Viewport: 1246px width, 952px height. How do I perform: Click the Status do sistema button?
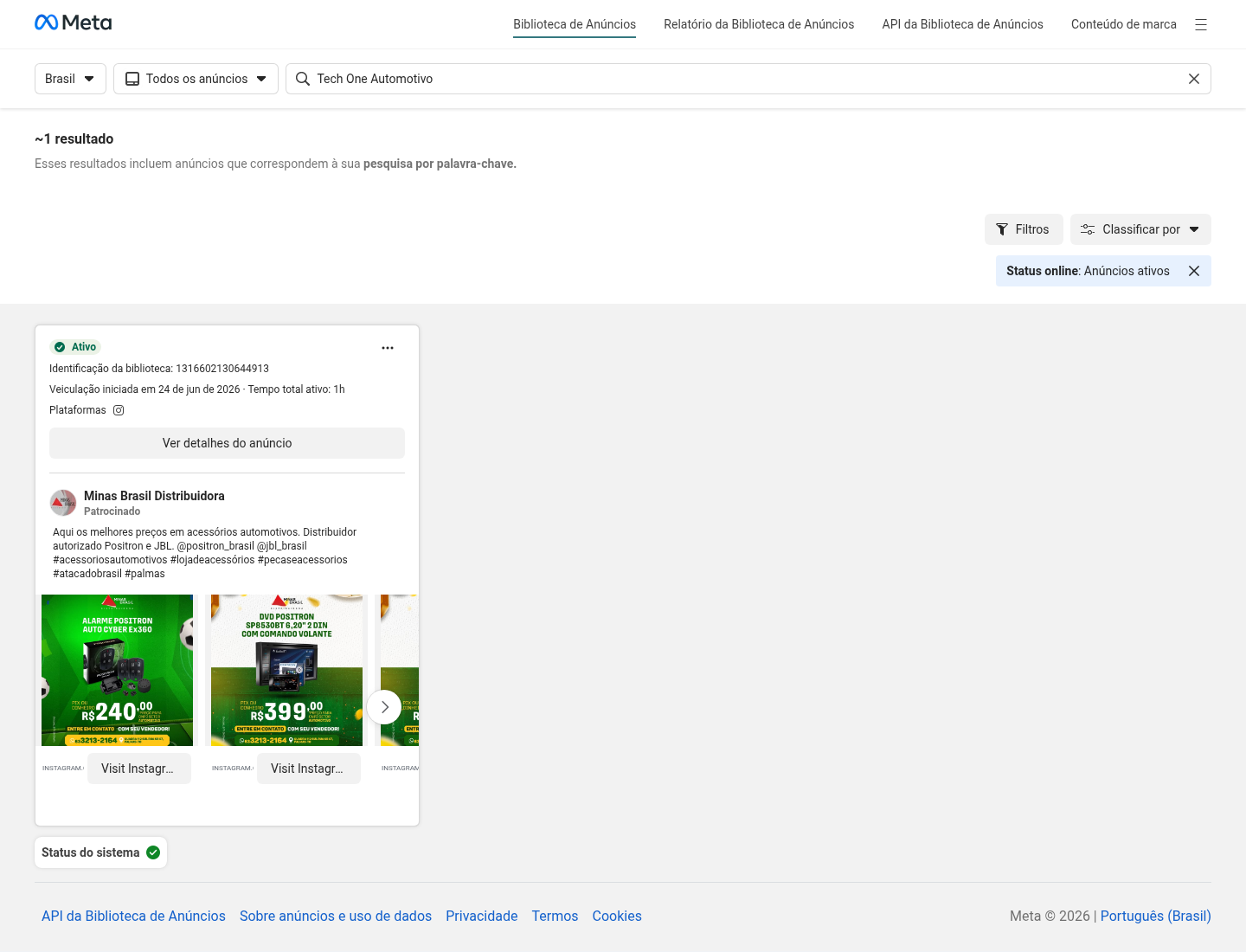point(101,852)
